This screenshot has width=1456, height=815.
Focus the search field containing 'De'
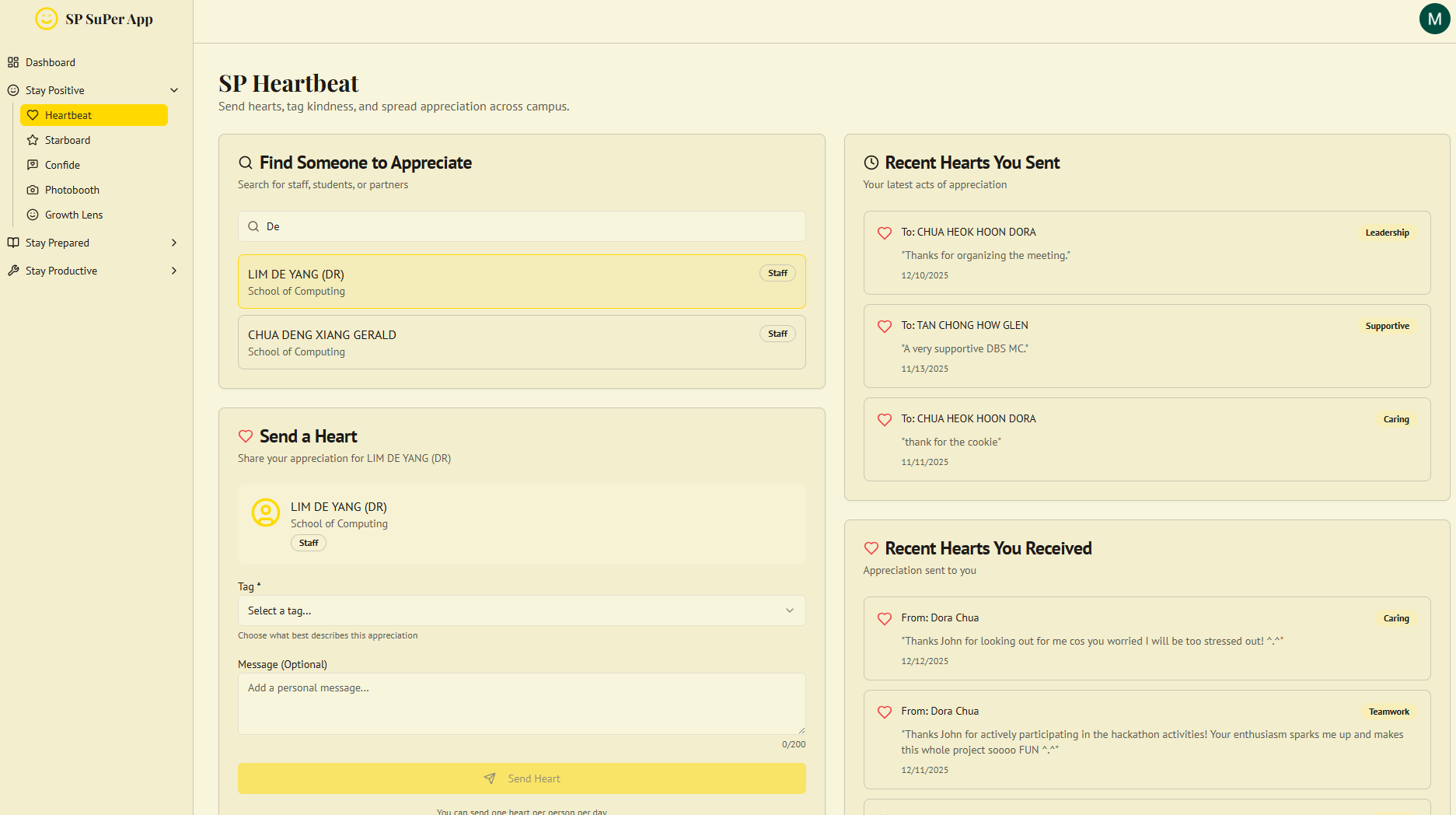(x=522, y=226)
